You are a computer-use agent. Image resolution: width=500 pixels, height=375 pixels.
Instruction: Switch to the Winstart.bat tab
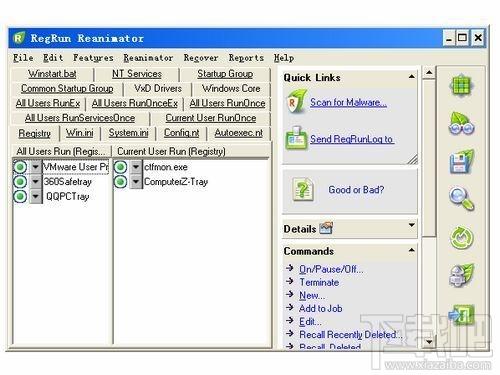(x=52, y=74)
